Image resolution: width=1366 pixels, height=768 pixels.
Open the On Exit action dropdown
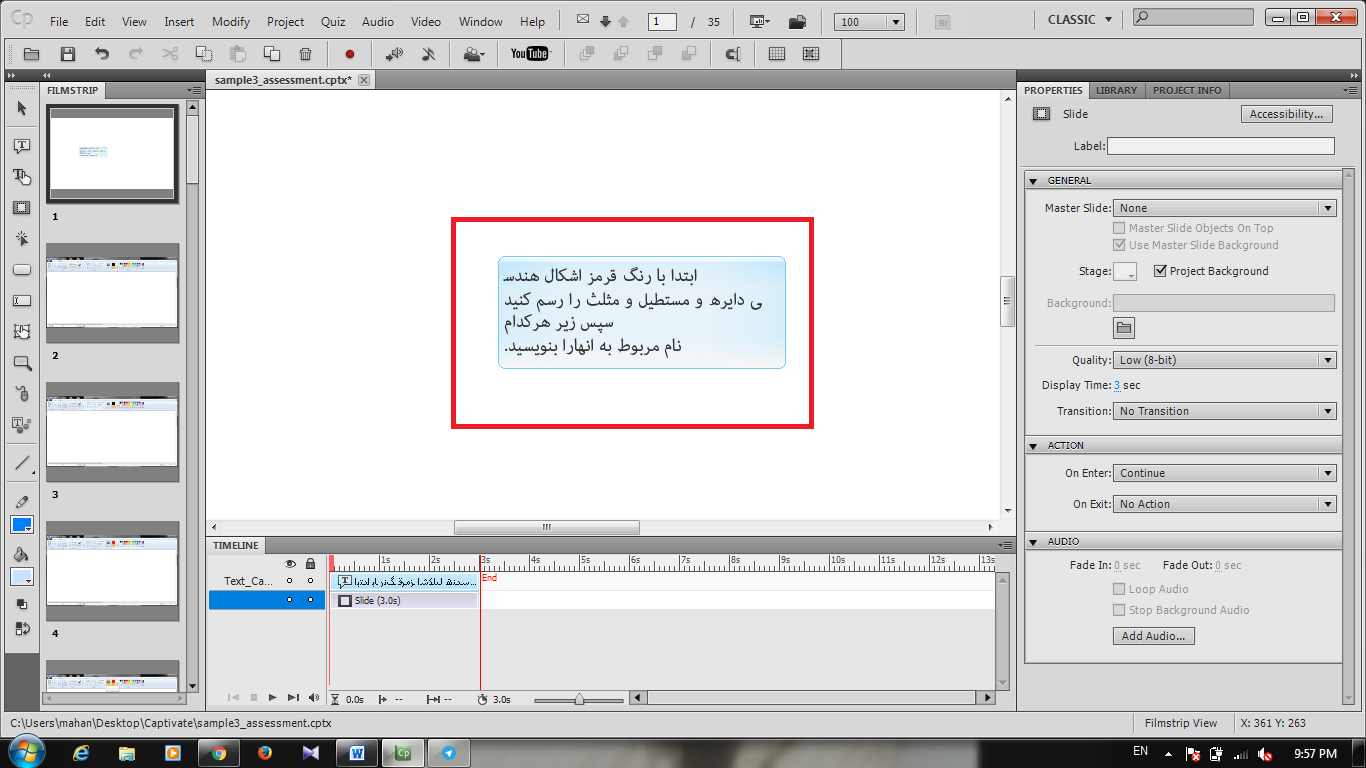point(1225,504)
